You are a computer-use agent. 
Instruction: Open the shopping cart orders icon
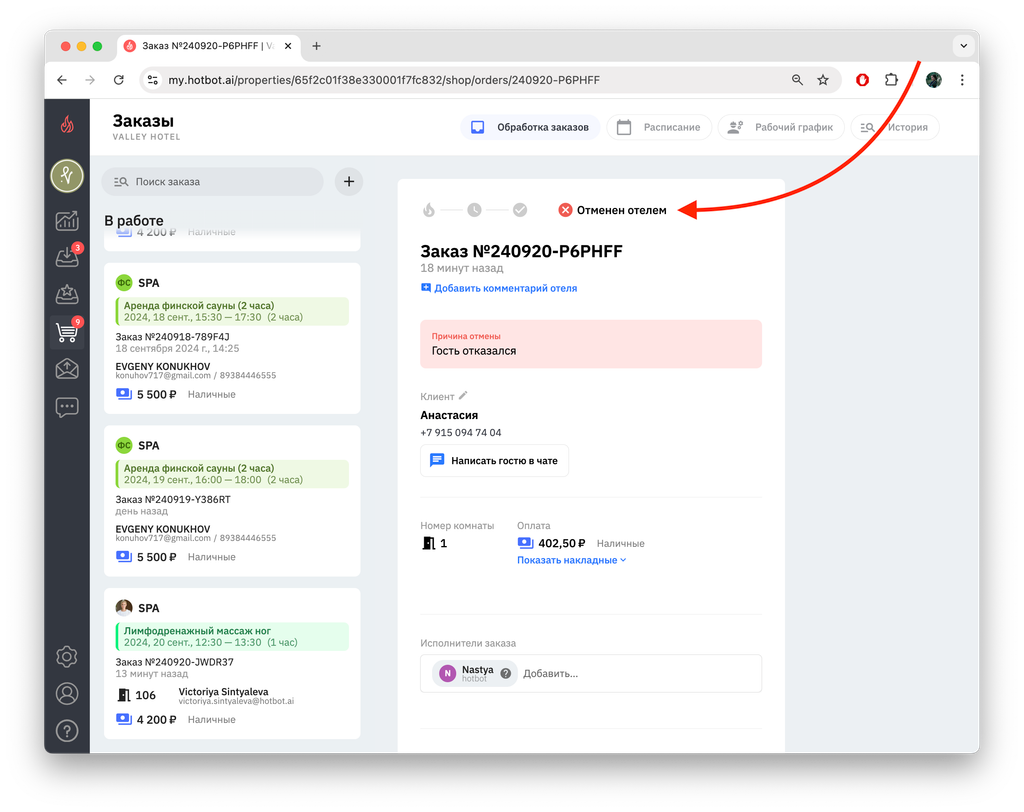click(67, 331)
